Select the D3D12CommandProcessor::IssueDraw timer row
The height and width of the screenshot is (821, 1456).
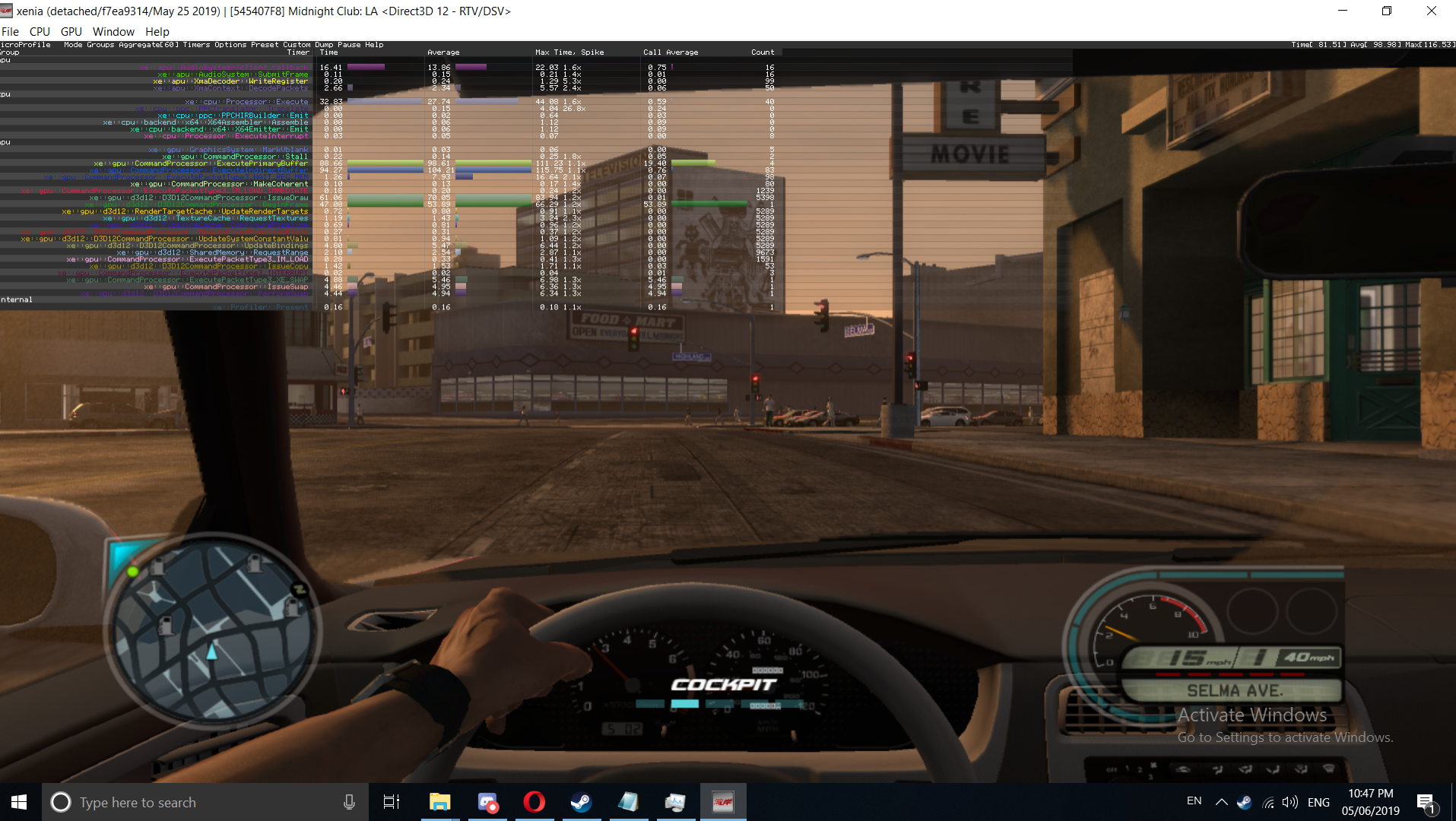(198, 198)
